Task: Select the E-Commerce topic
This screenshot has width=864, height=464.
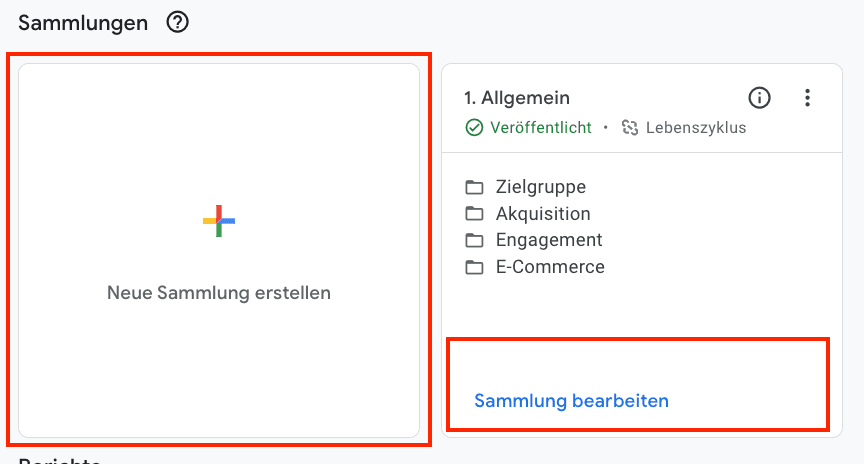Action: point(550,267)
